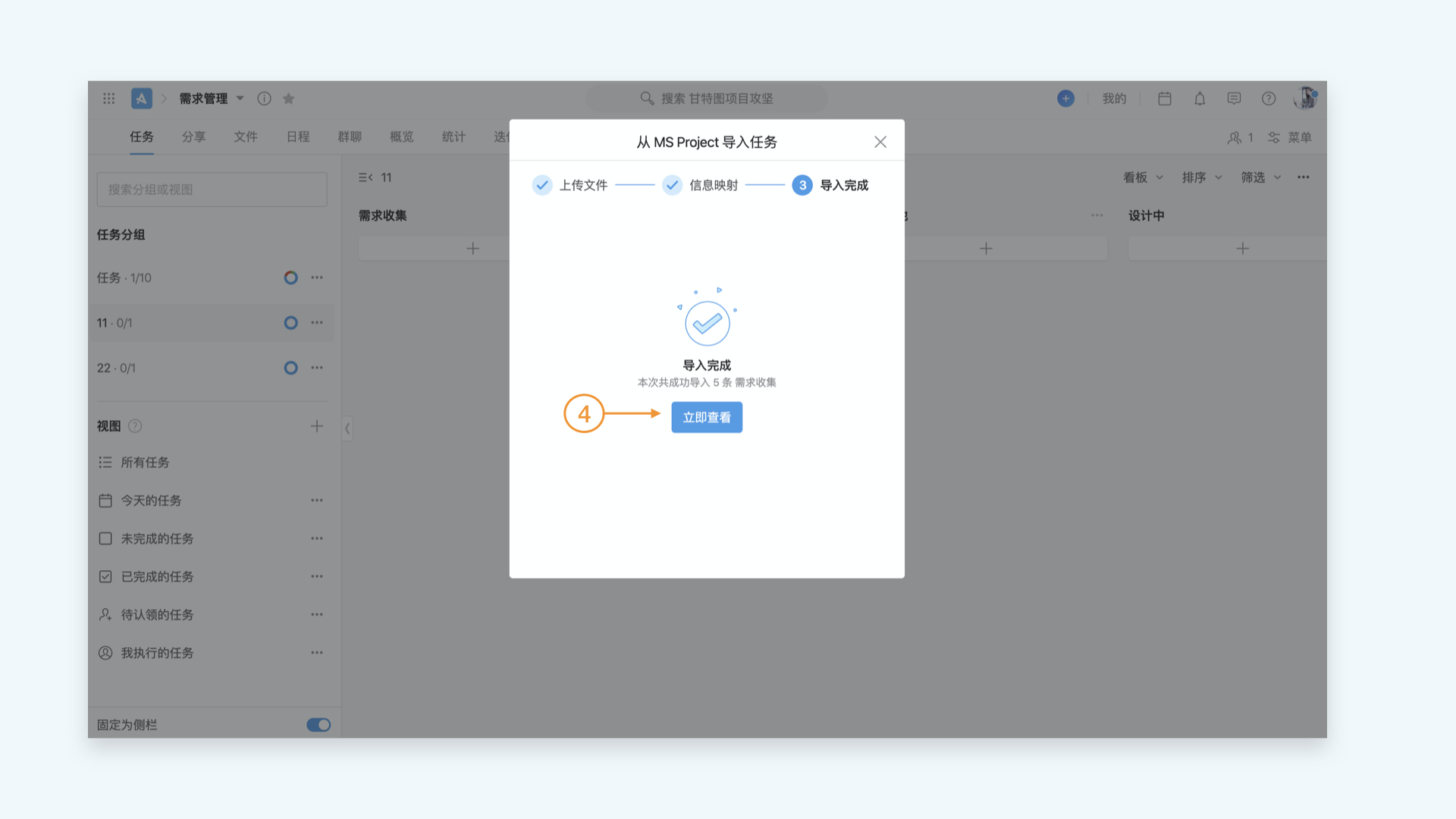Add a new view with plus icon
Screen dimensions: 1456x819
tap(317, 426)
